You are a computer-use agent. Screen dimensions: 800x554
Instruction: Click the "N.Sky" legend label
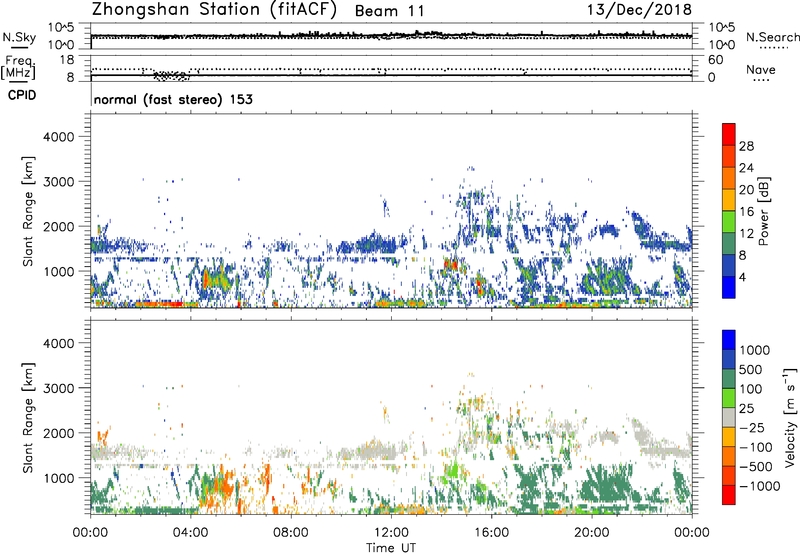(19, 37)
